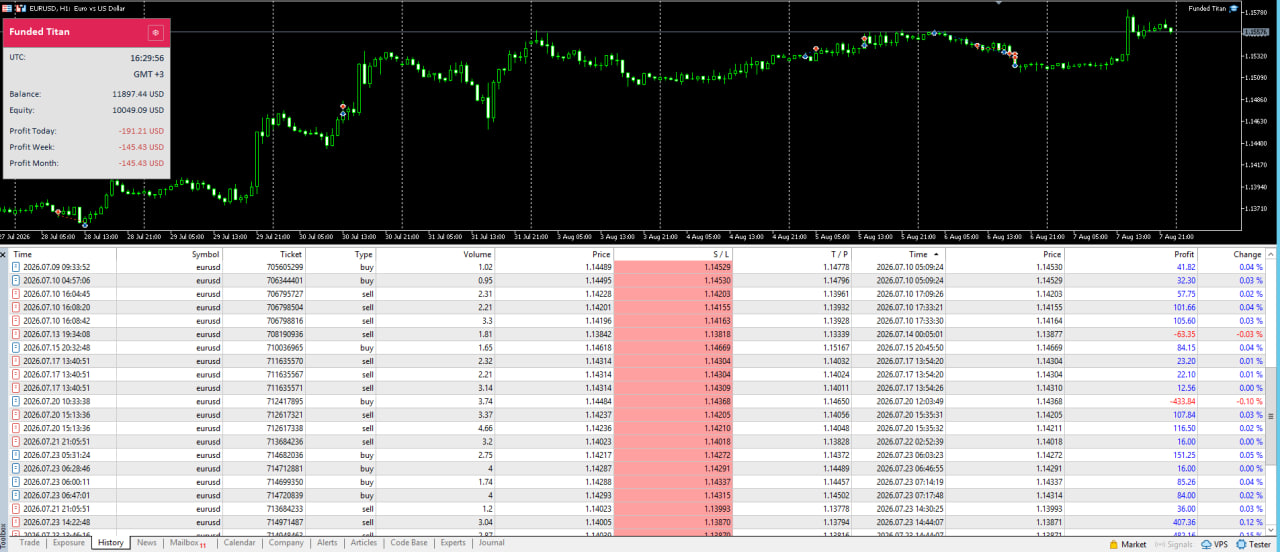Image resolution: width=1280 pixels, height=552 pixels.
Task: Click the UTC time 16:29:56
Action: tap(147, 58)
